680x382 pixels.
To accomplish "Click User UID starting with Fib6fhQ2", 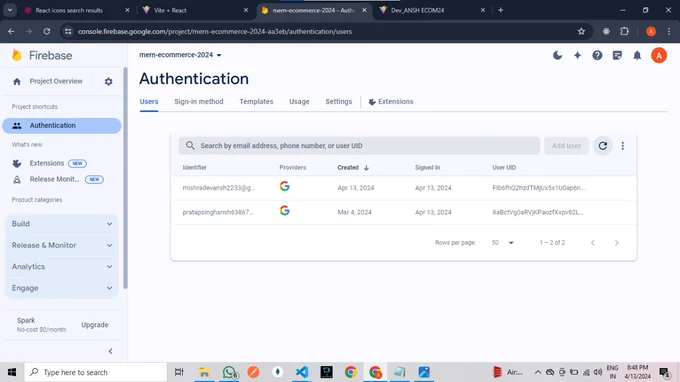I will (539, 188).
